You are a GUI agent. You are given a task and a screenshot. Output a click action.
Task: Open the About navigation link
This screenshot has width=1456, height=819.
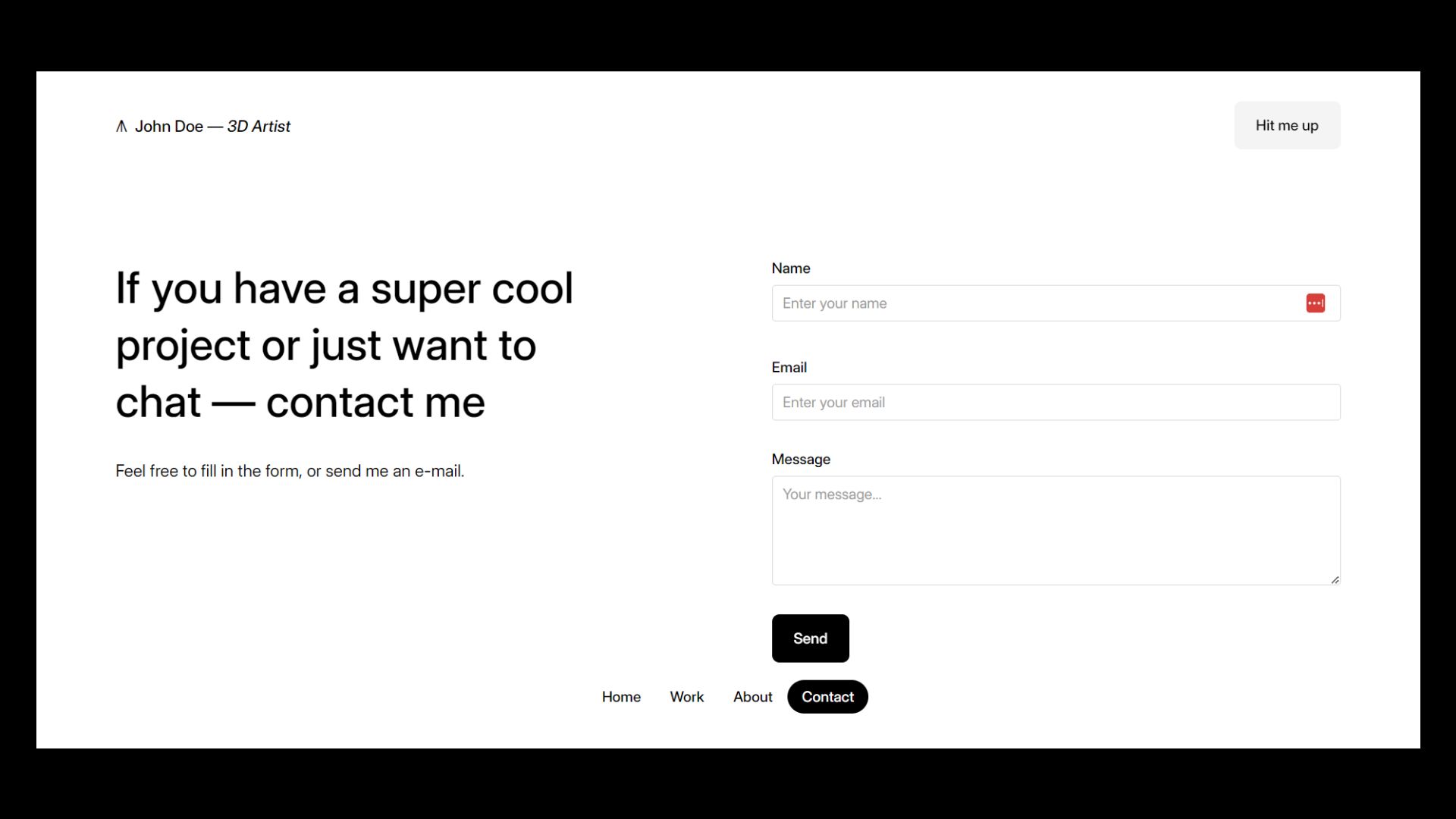tap(752, 696)
